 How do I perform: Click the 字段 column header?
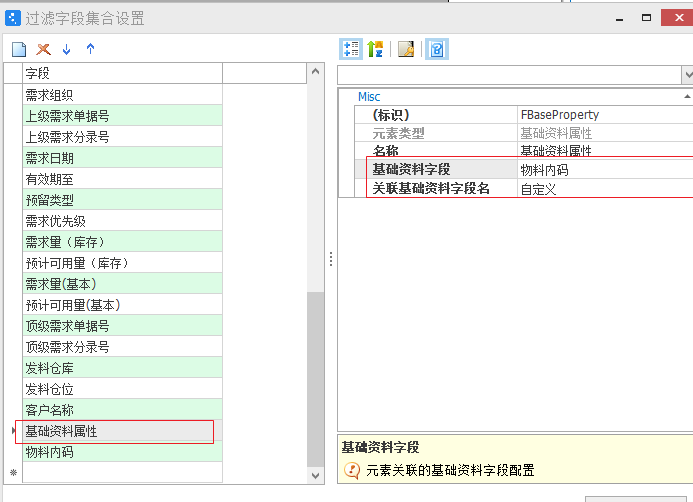click(x=120, y=73)
